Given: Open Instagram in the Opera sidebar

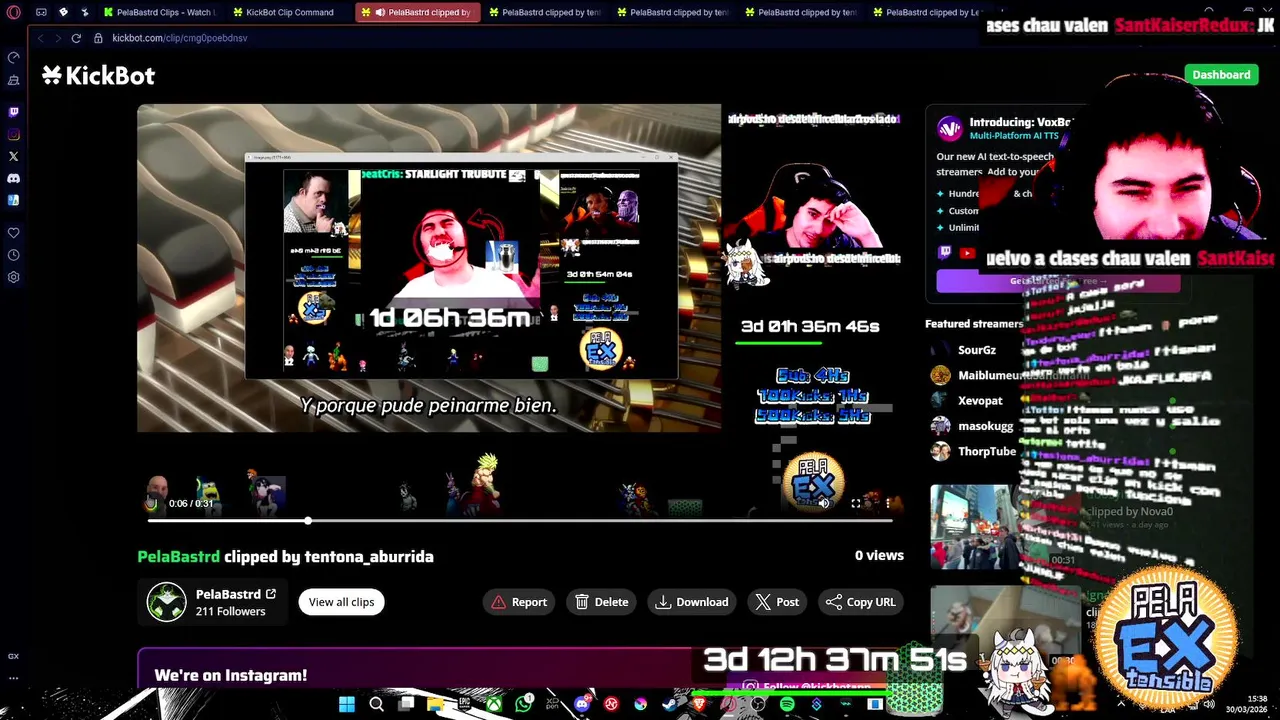Looking at the screenshot, I should tap(13, 134).
